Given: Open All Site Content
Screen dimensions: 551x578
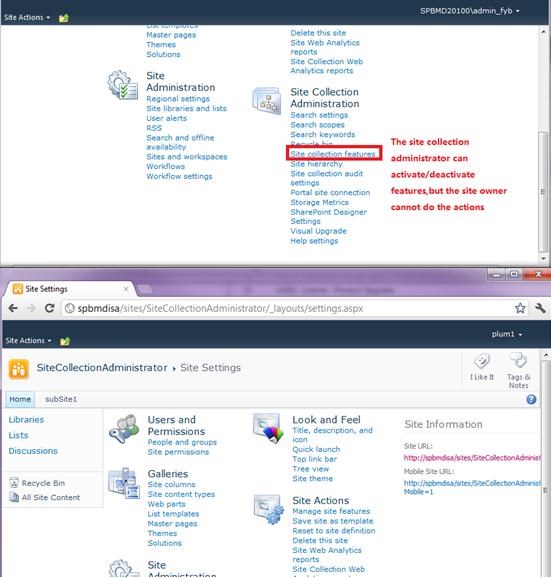Looking at the screenshot, I should pyautogui.click(x=45, y=497).
